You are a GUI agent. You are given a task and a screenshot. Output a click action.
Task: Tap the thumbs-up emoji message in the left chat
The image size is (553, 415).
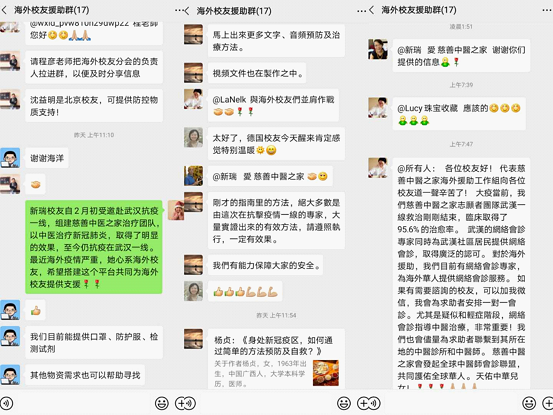35,310
